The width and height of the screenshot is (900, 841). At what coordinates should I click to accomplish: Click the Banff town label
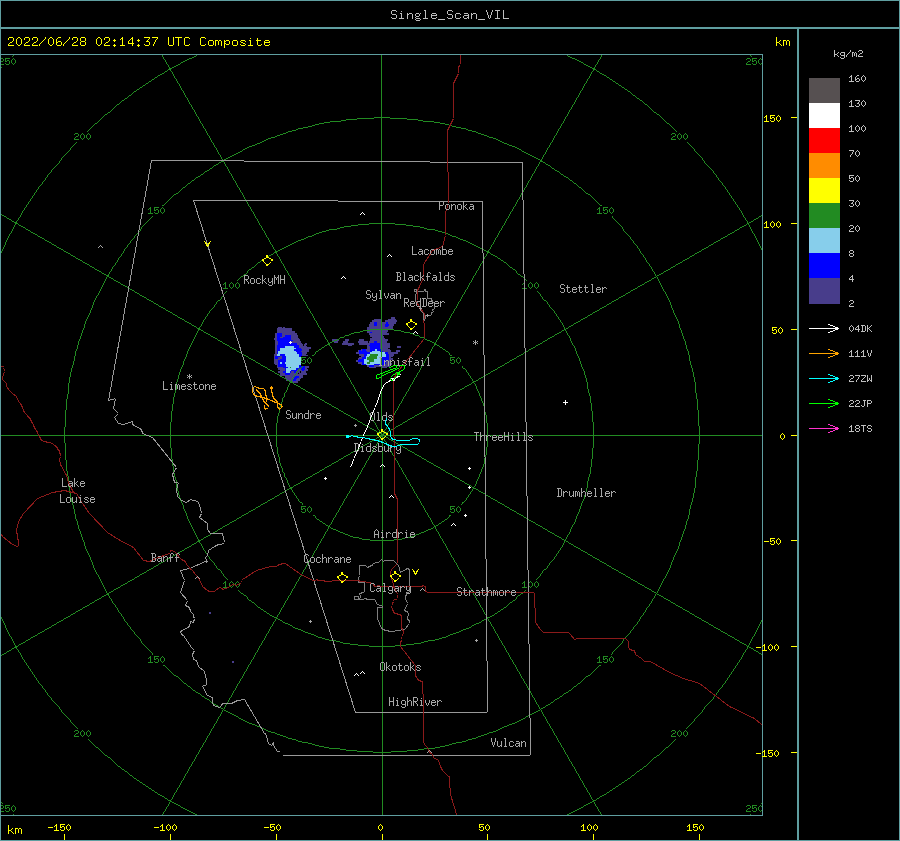(x=165, y=558)
